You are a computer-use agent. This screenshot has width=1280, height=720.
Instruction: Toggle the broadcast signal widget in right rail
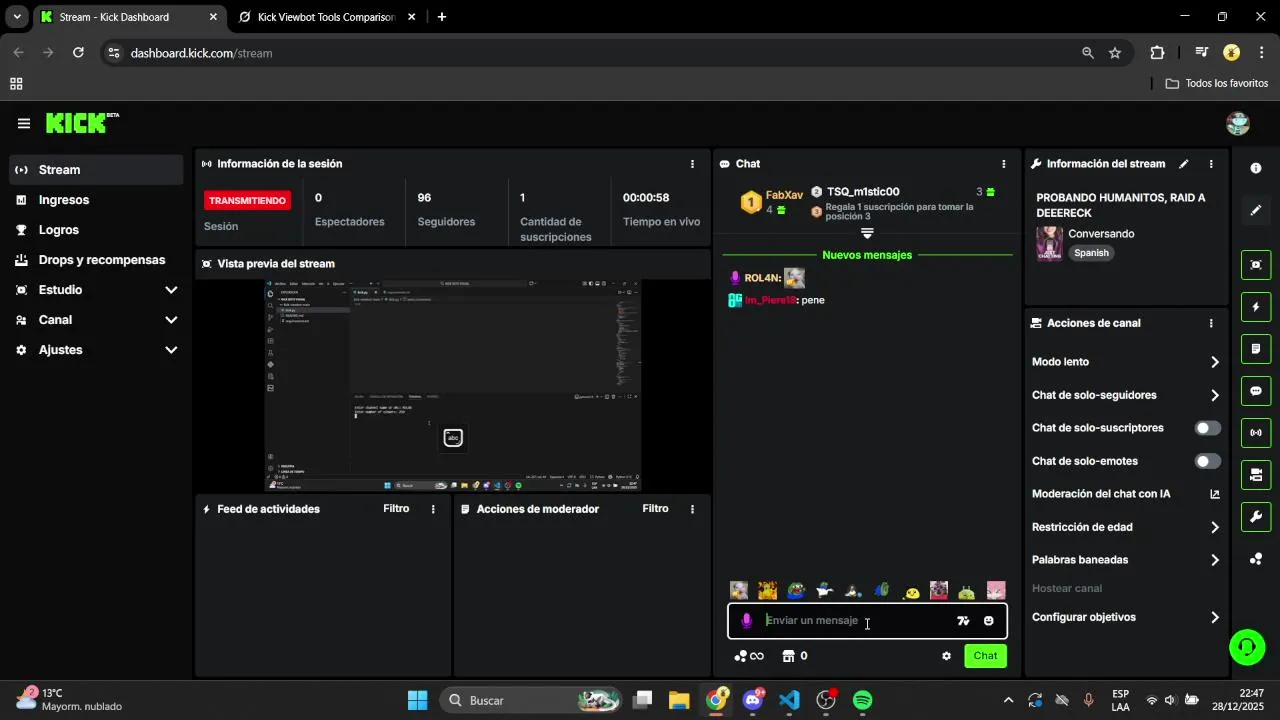[1256, 433]
